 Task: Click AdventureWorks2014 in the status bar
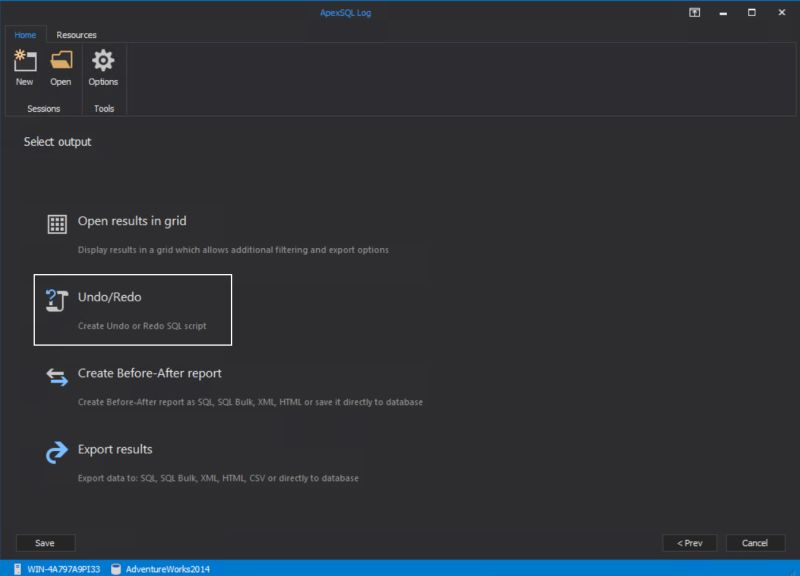click(169, 567)
